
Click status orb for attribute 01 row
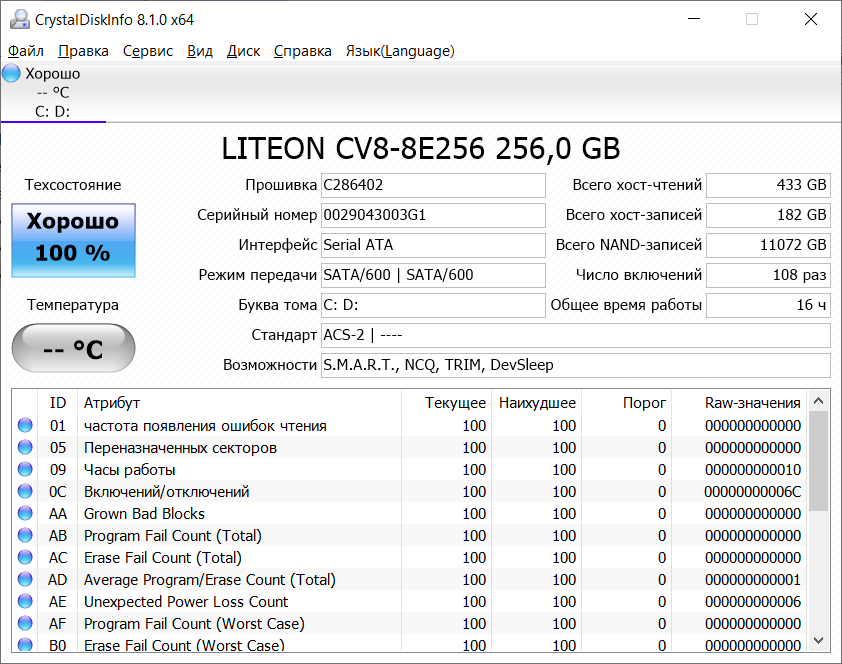pos(25,425)
